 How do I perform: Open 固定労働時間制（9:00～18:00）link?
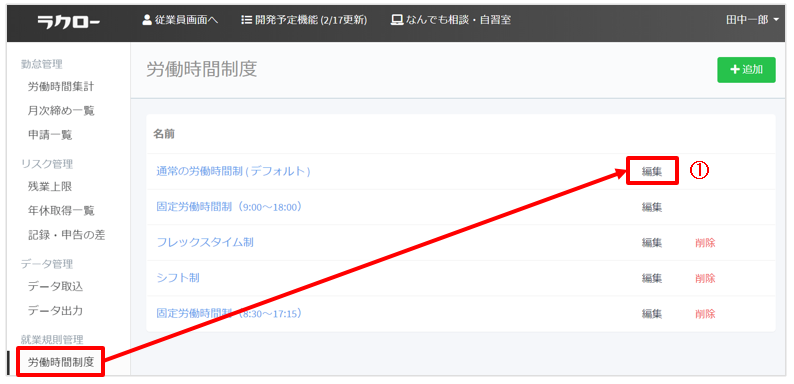229,207
